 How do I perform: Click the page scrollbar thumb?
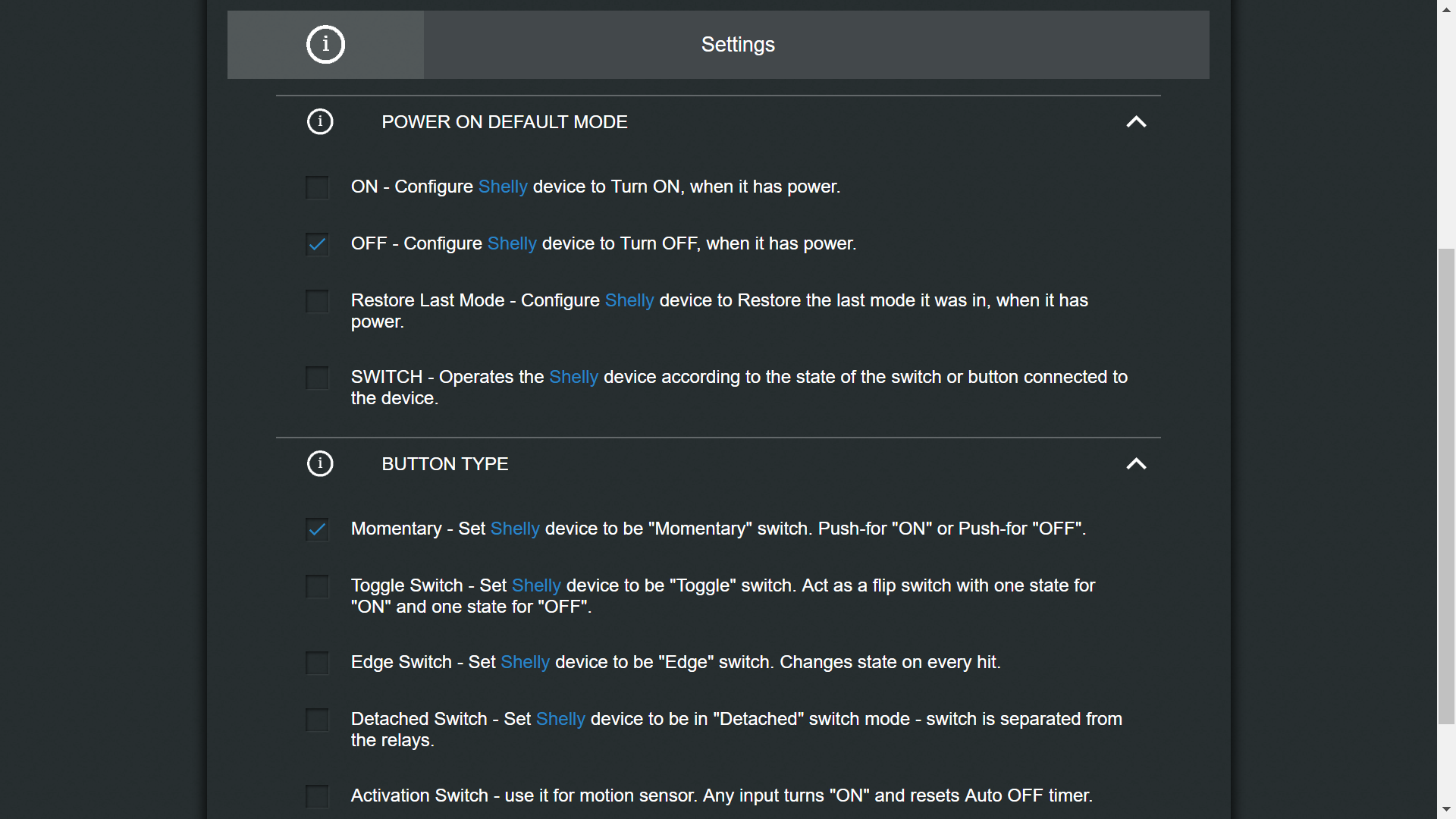click(x=1446, y=485)
